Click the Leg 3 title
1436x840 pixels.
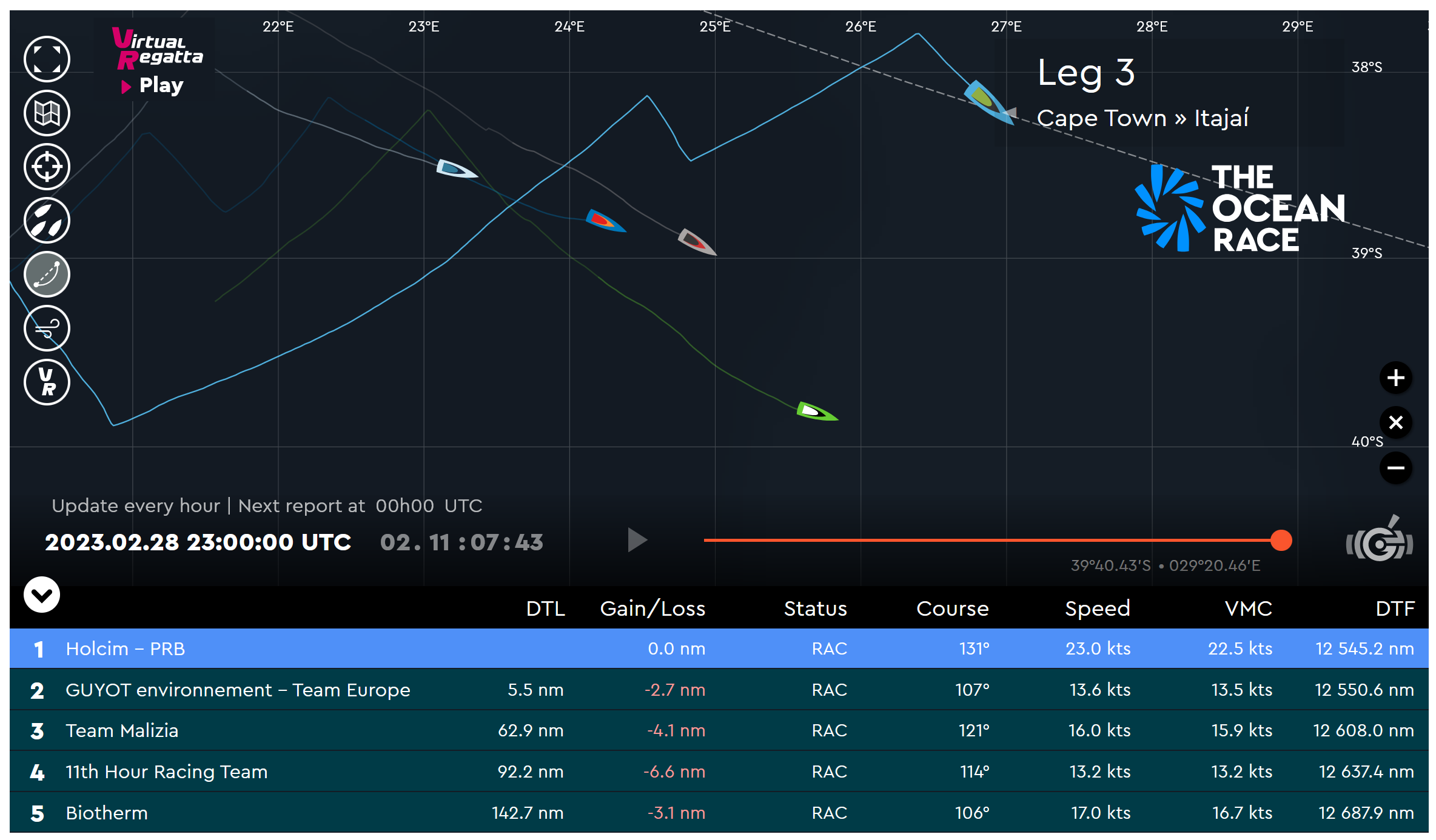coord(1085,73)
